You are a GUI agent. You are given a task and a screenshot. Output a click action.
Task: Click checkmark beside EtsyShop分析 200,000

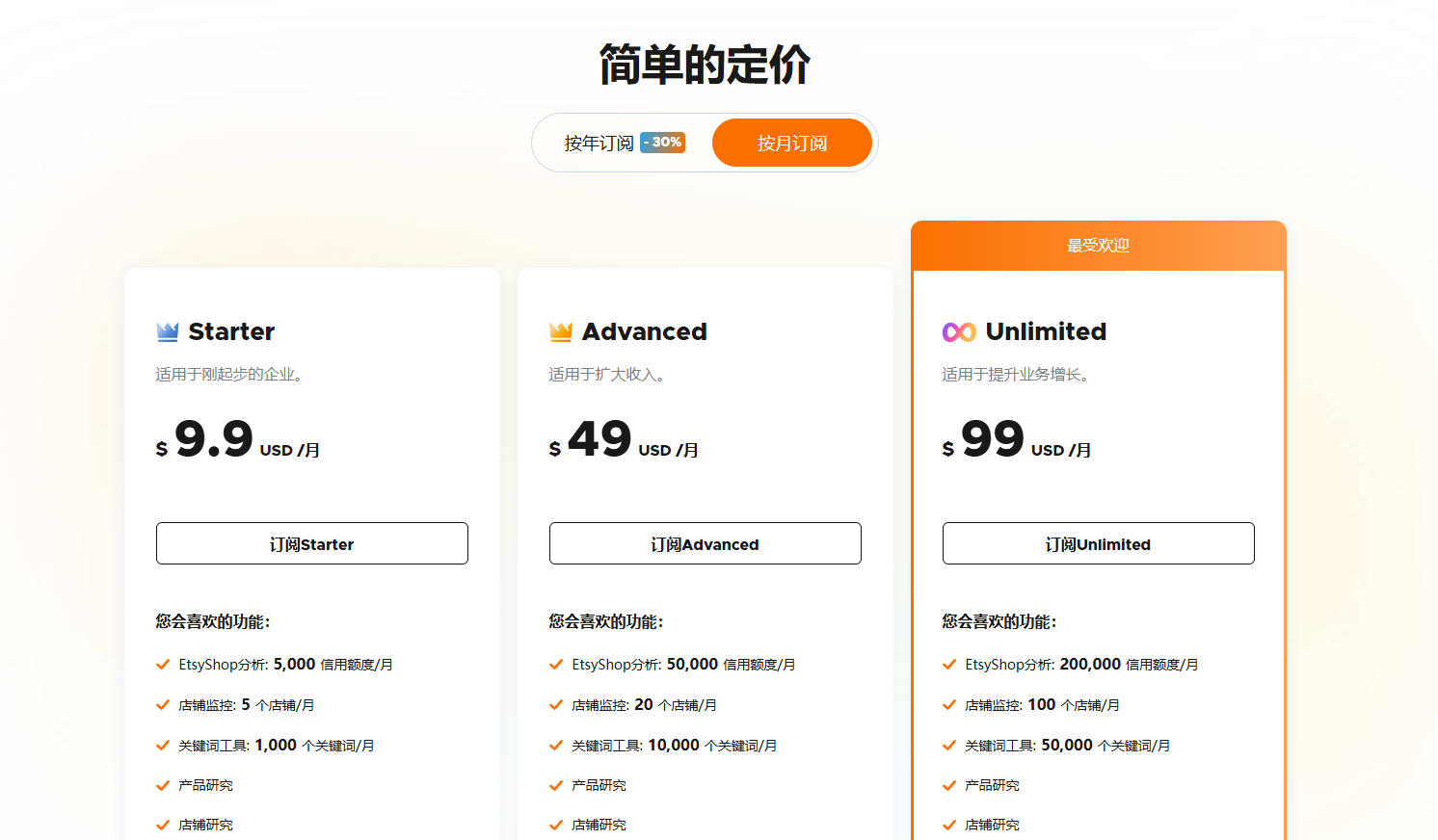pos(949,665)
